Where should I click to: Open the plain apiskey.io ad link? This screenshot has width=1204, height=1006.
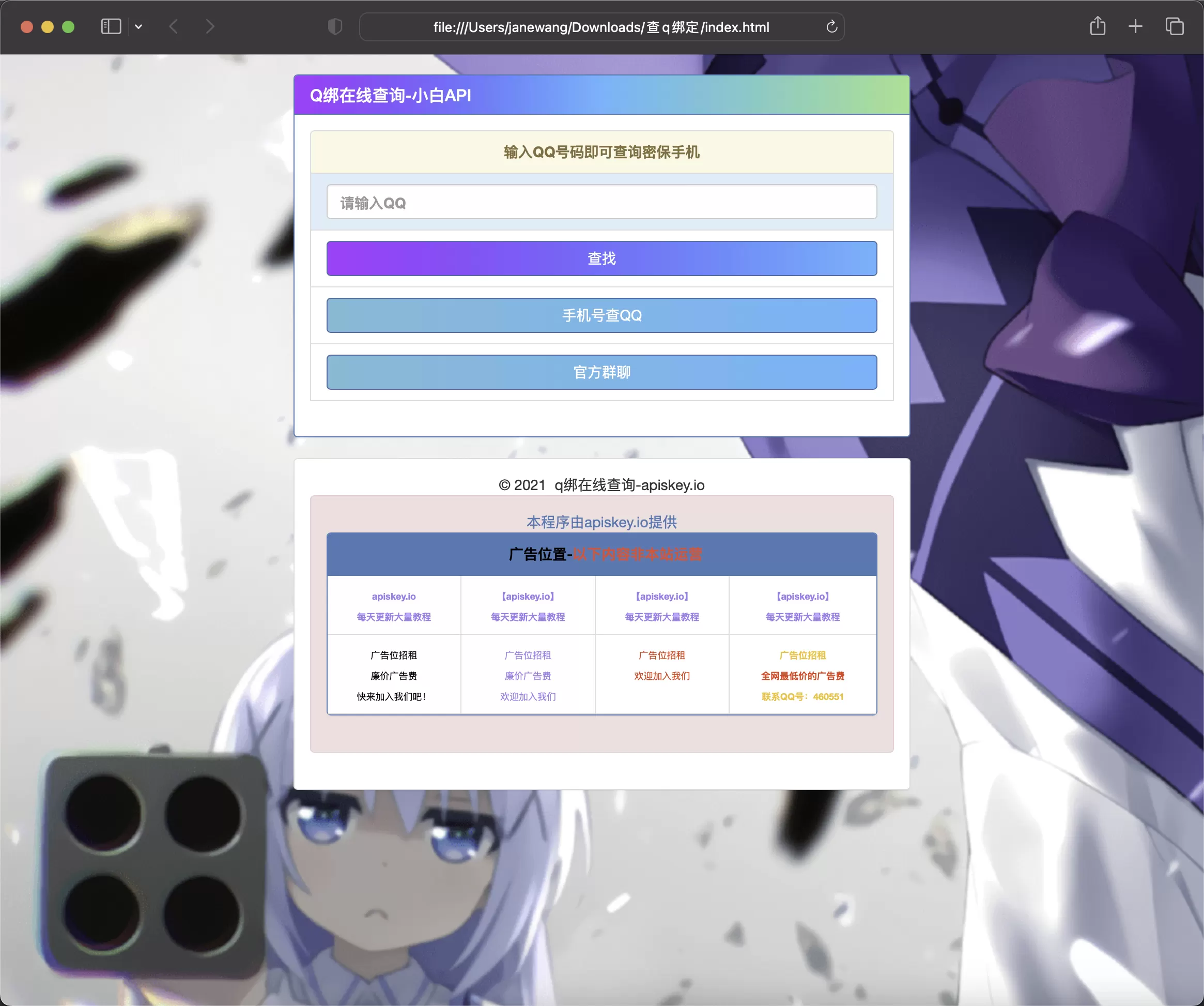tap(393, 597)
